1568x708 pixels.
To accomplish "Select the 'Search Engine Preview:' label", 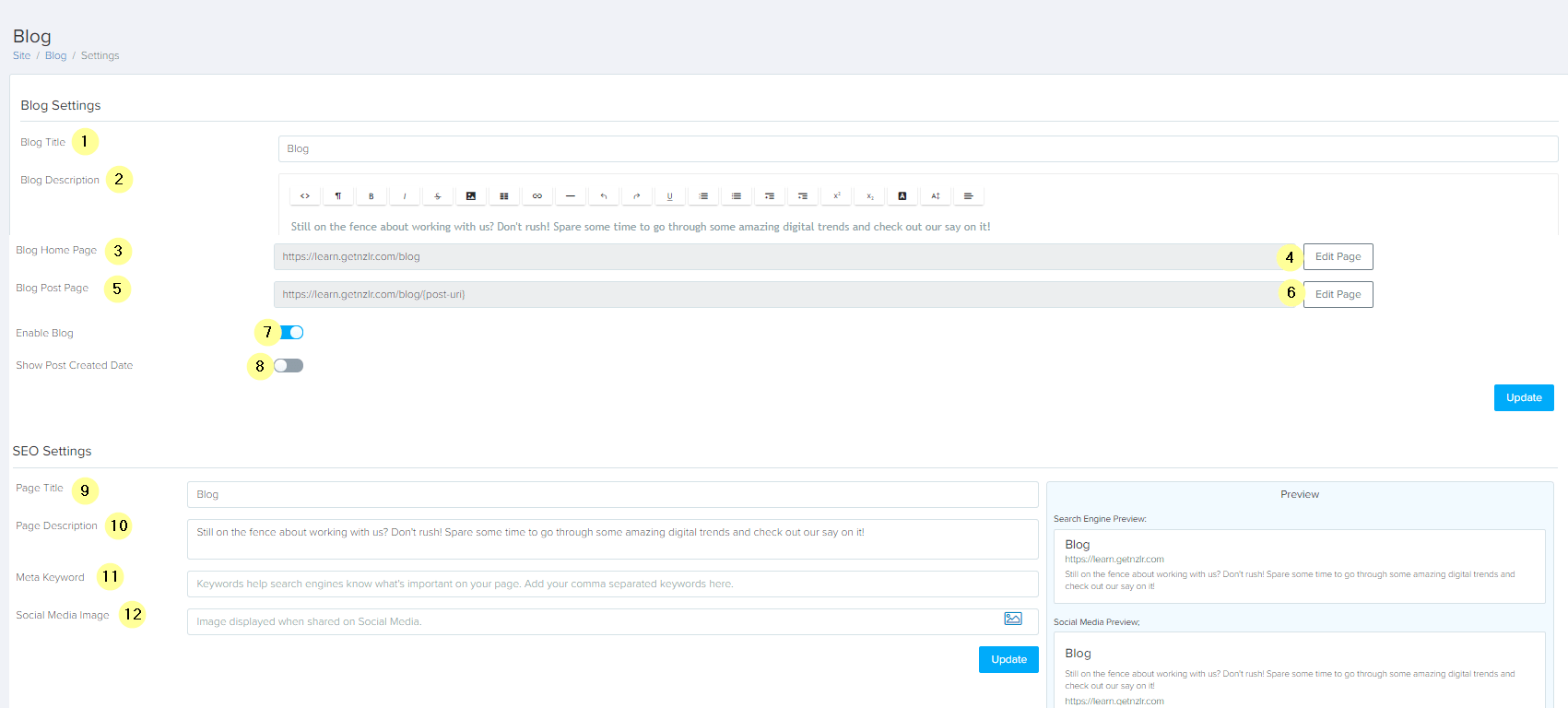I will tap(1100, 519).
